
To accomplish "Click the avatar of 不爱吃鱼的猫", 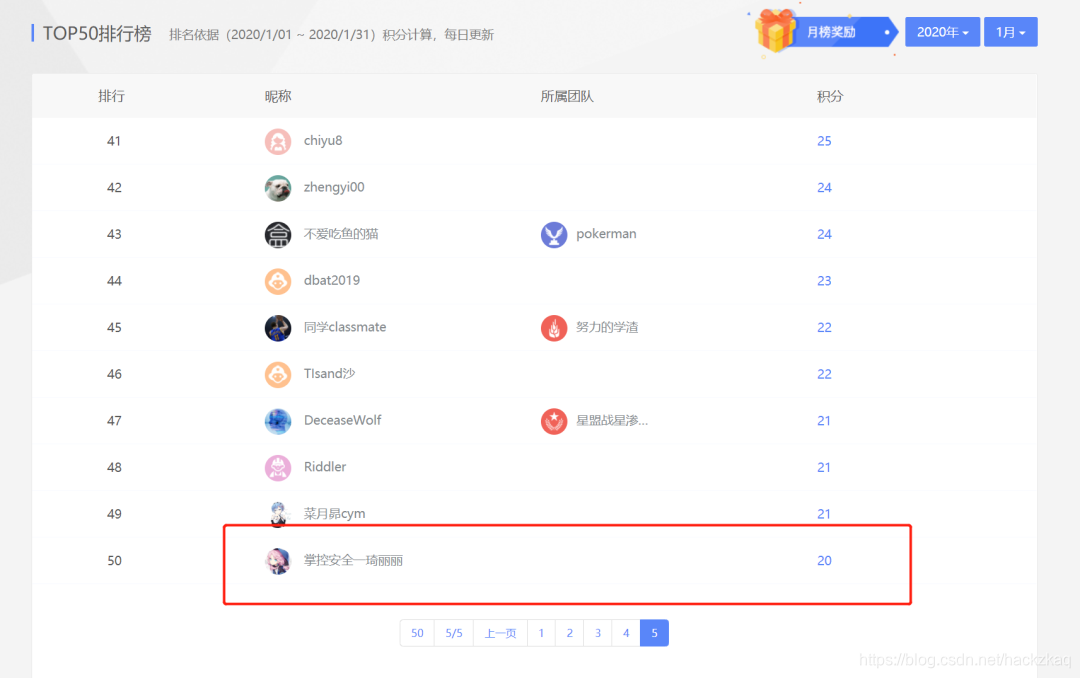I will [x=278, y=234].
